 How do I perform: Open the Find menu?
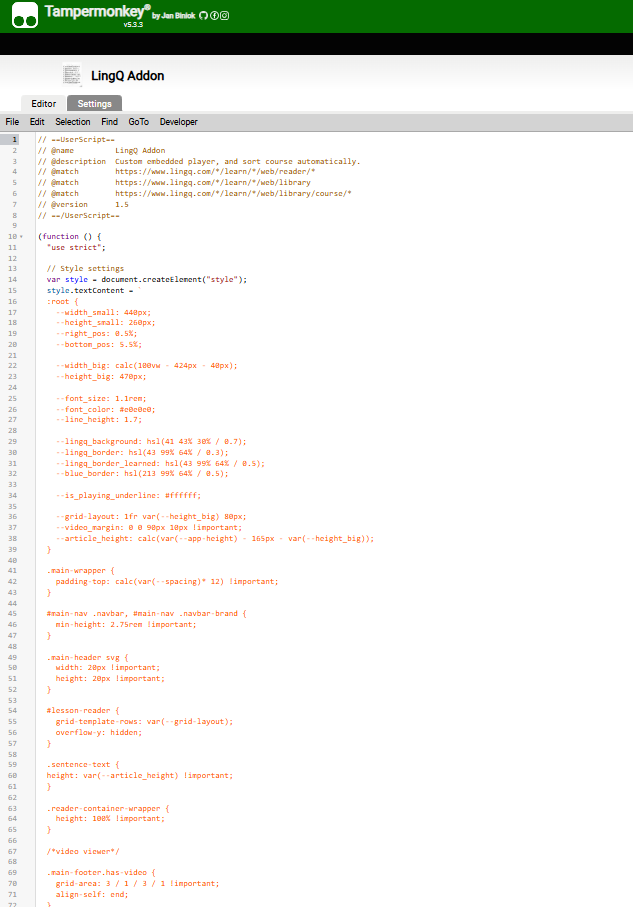tap(109, 122)
